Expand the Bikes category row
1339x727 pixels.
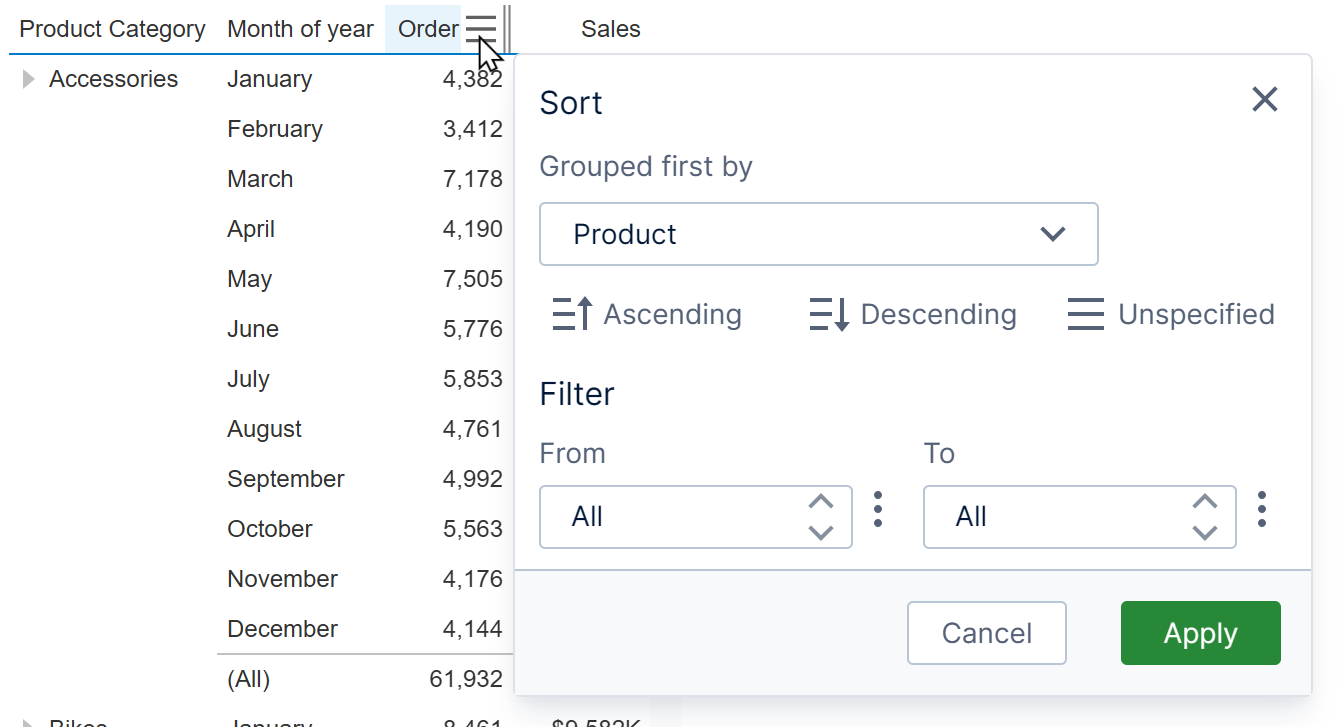click(28, 722)
